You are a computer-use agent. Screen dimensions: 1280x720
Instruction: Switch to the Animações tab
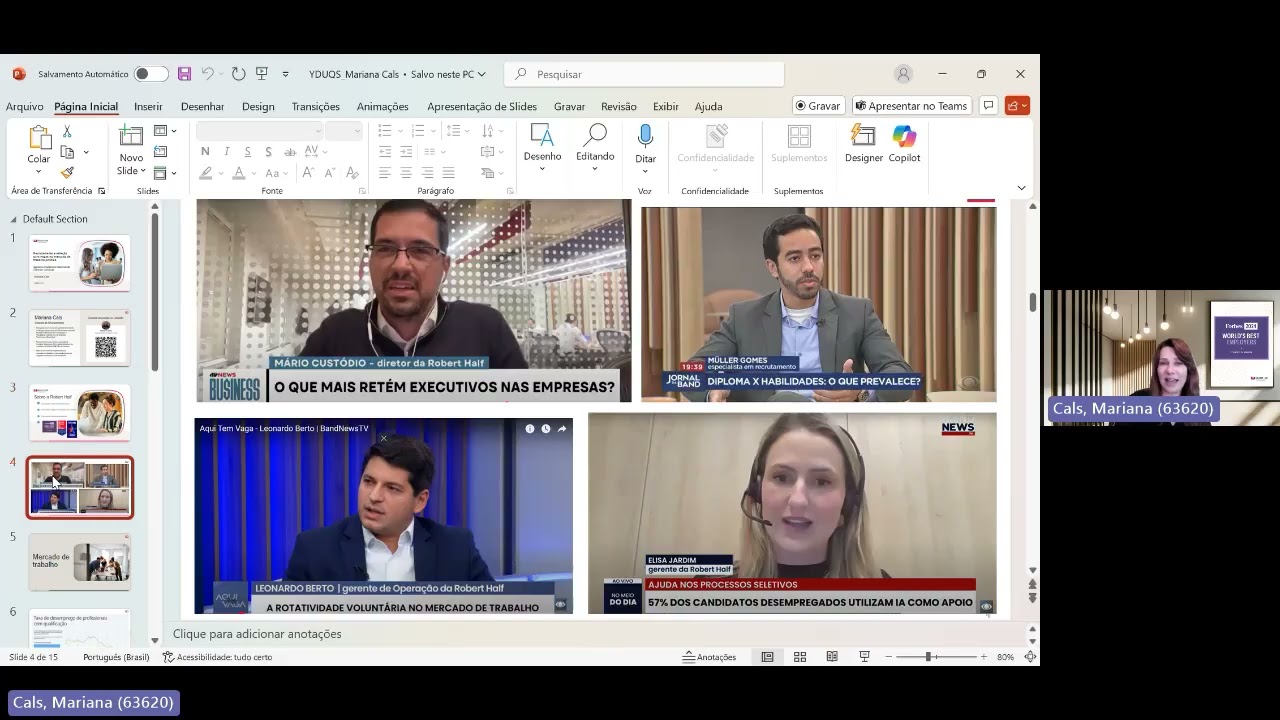click(x=383, y=106)
